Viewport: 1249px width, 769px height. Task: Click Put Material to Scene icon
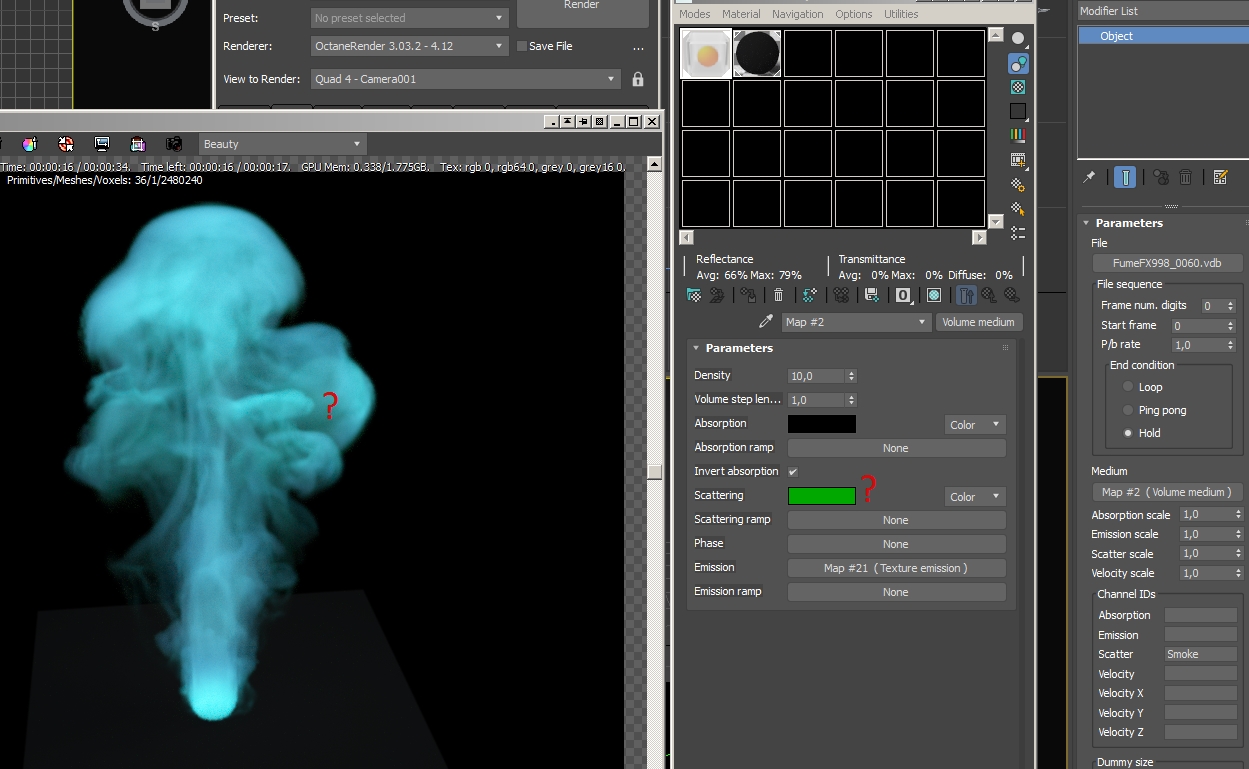[717, 295]
